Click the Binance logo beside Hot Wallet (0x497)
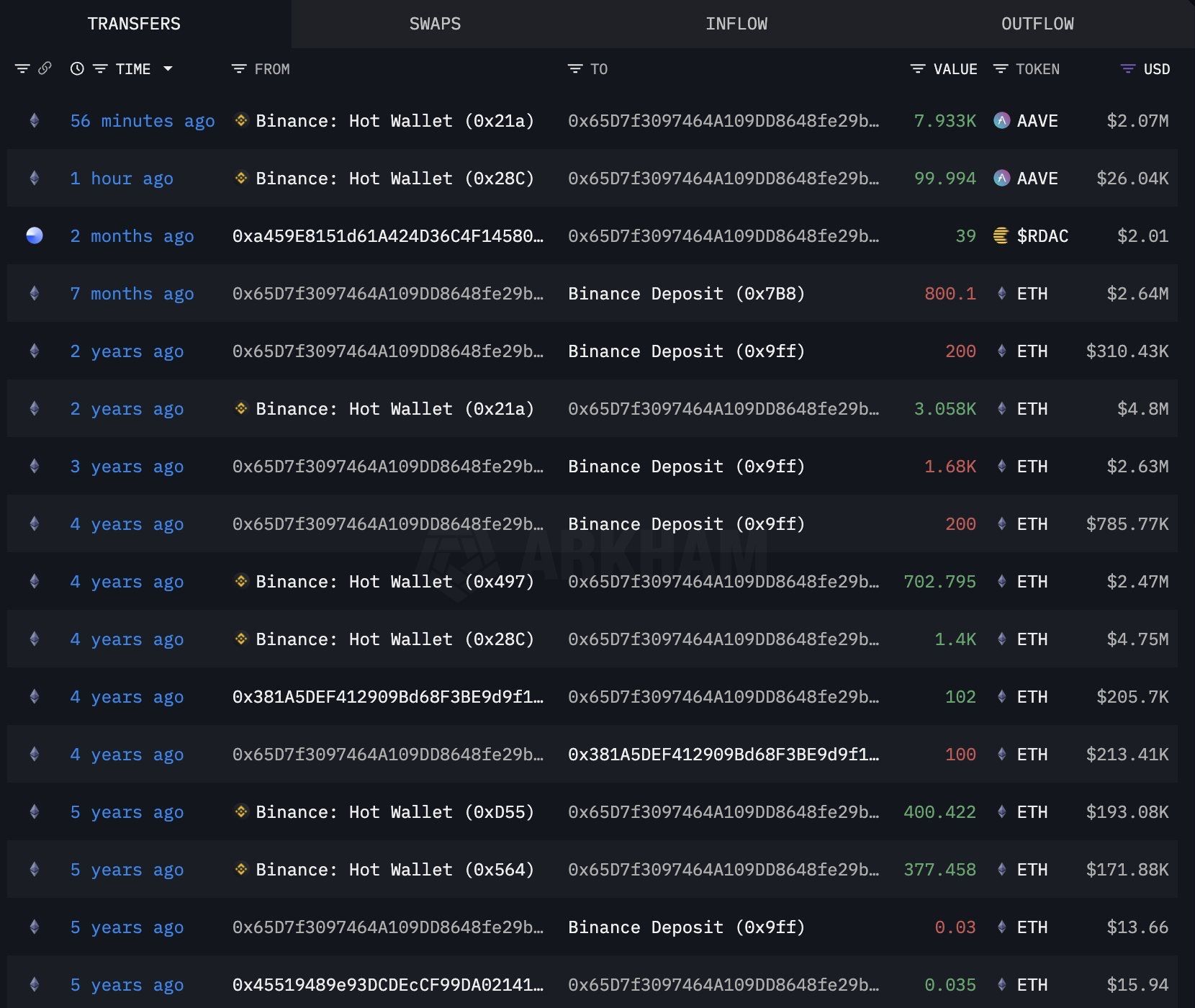1195x1008 pixels. [241, 580]
